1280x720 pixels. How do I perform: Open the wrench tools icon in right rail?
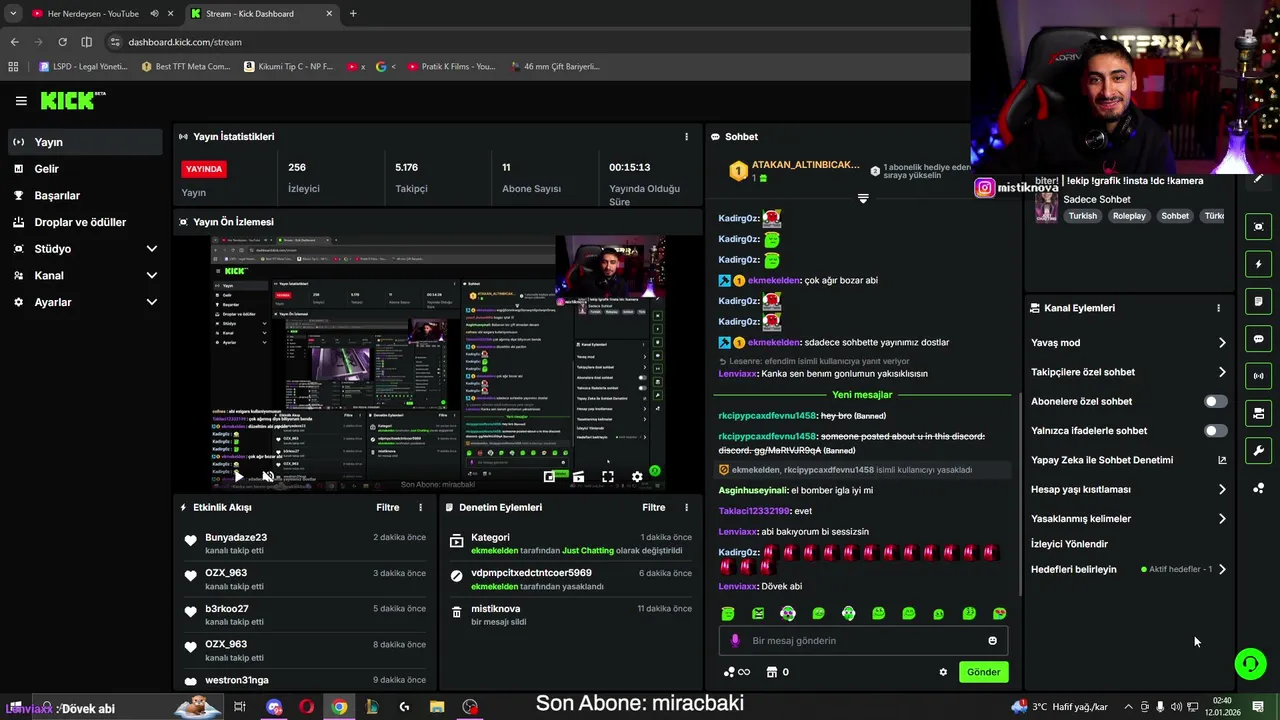[1258, 451]
